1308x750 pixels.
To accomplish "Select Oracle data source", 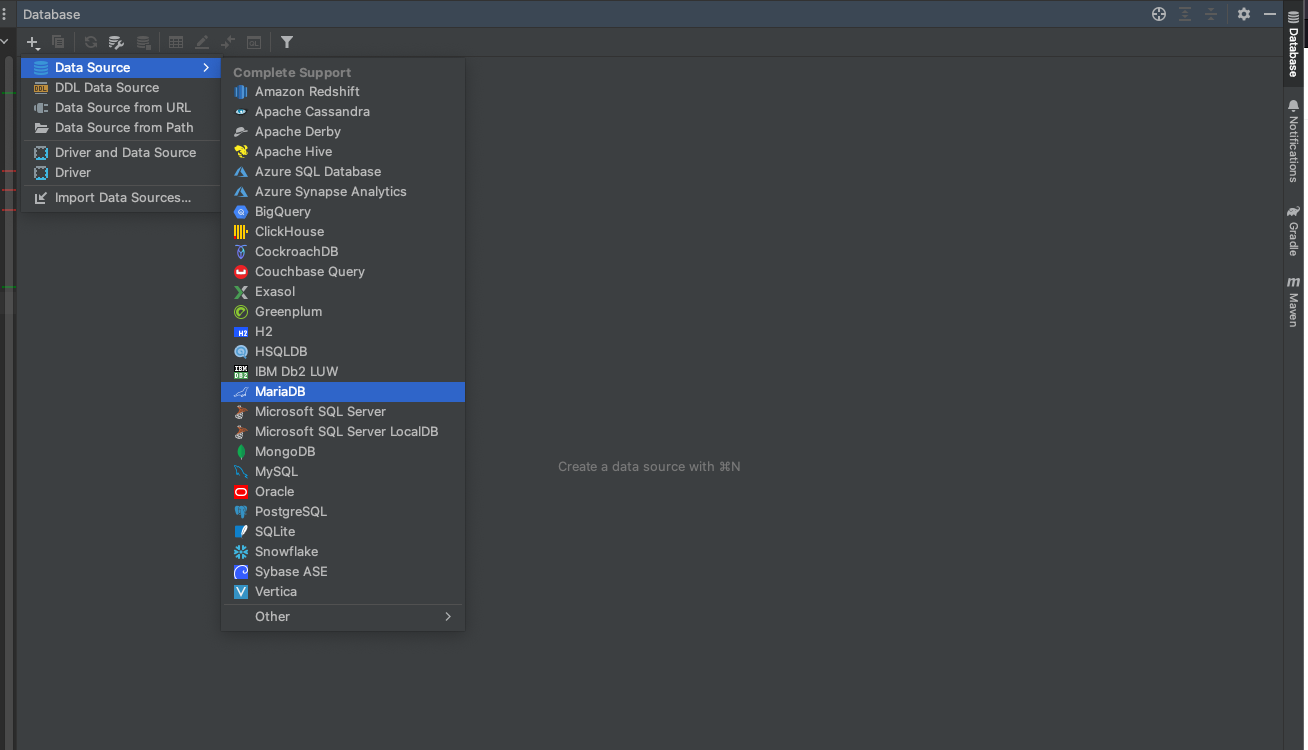I will coord(343,492).
